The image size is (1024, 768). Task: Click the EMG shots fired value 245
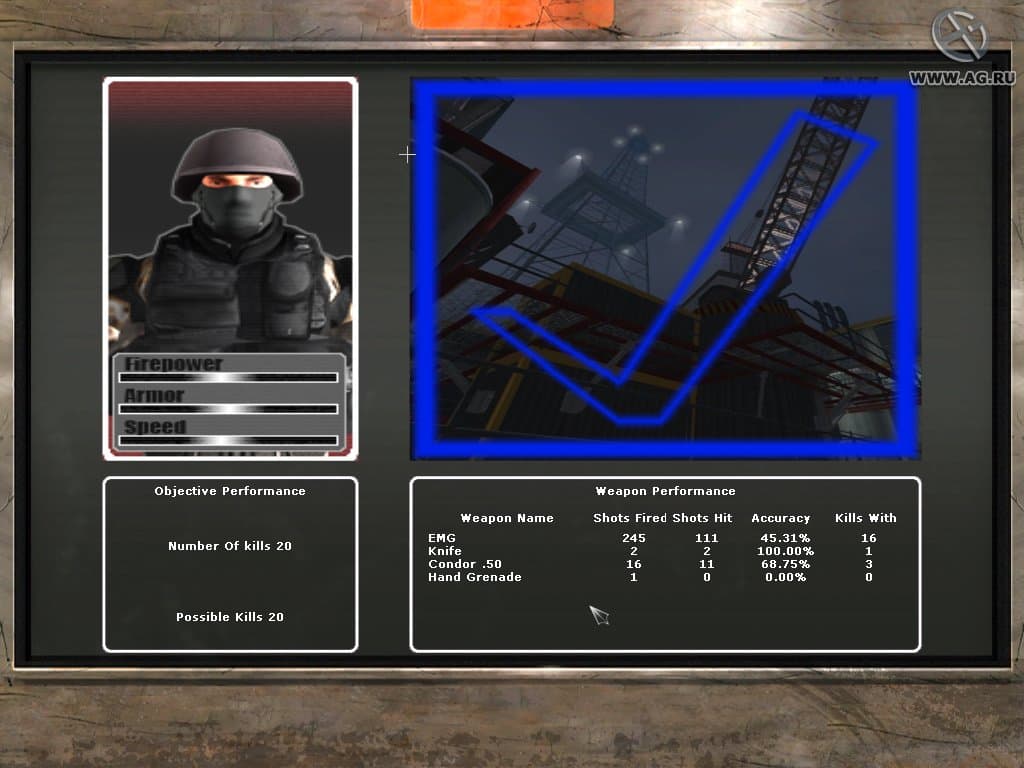point(633,538)
